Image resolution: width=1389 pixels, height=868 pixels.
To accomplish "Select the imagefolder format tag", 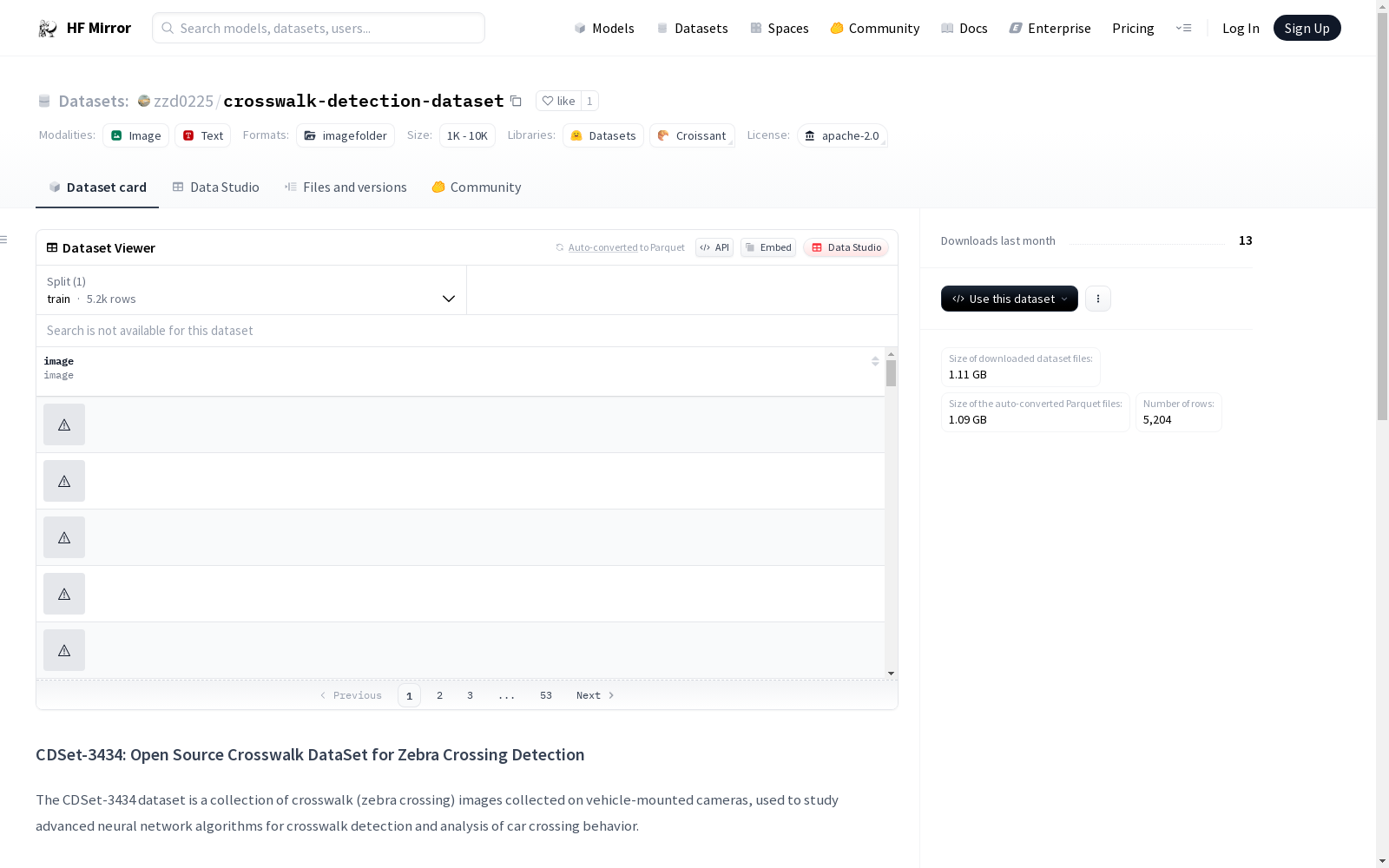I will pyautogui.click(x=346, y=135).
